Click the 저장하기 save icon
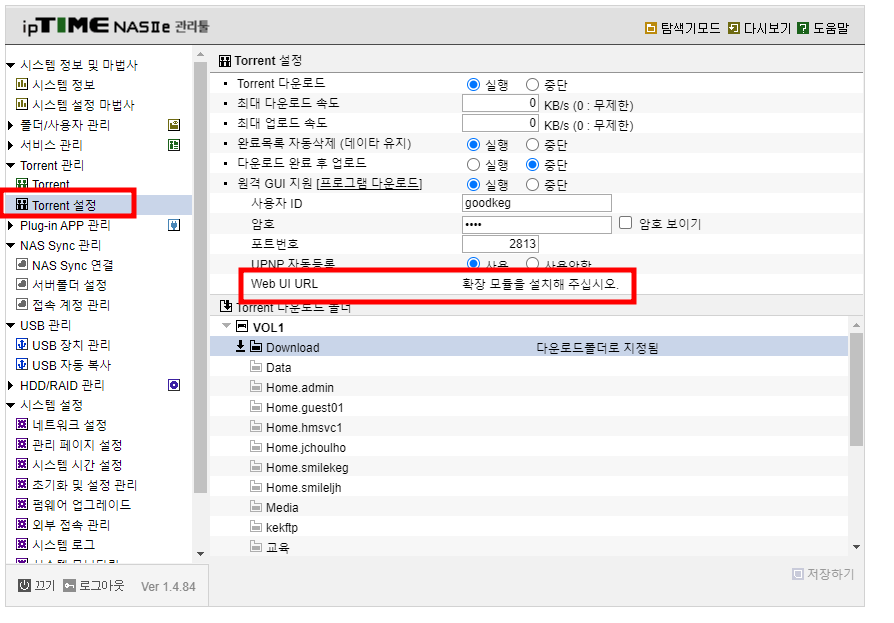The image size is (894, 623). tap(798, 574)
